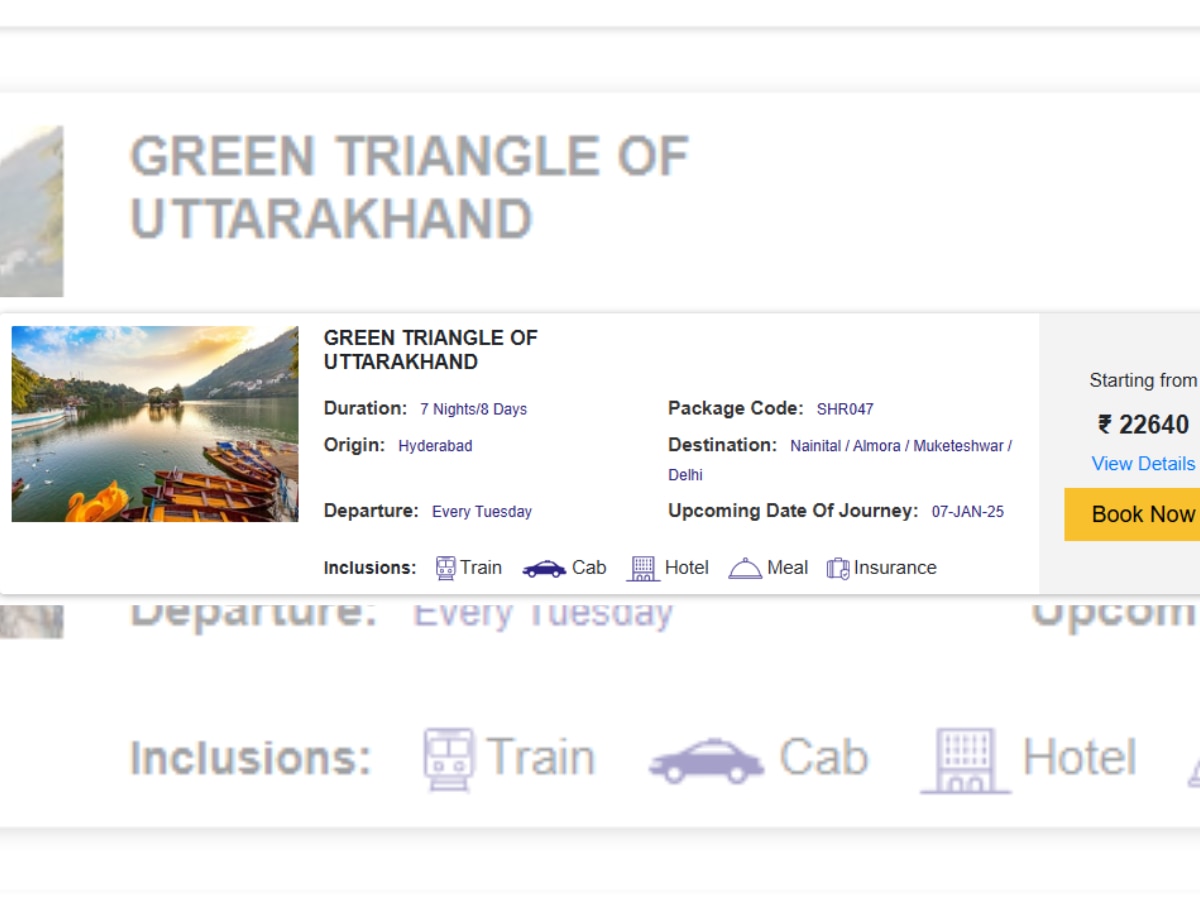Click the sharp Every Tuesday departure value
This screenshot has height=900, width=1200.
[482, 512]
